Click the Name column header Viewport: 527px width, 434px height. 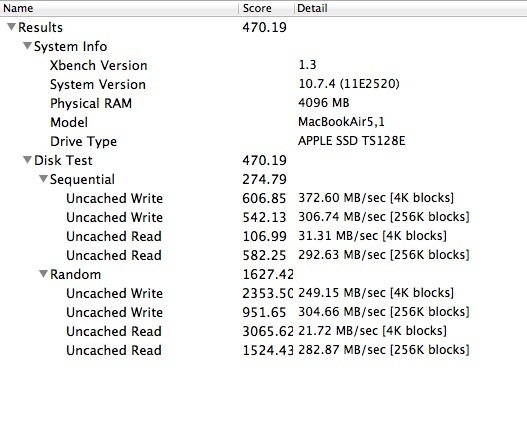tap(119, 8)
